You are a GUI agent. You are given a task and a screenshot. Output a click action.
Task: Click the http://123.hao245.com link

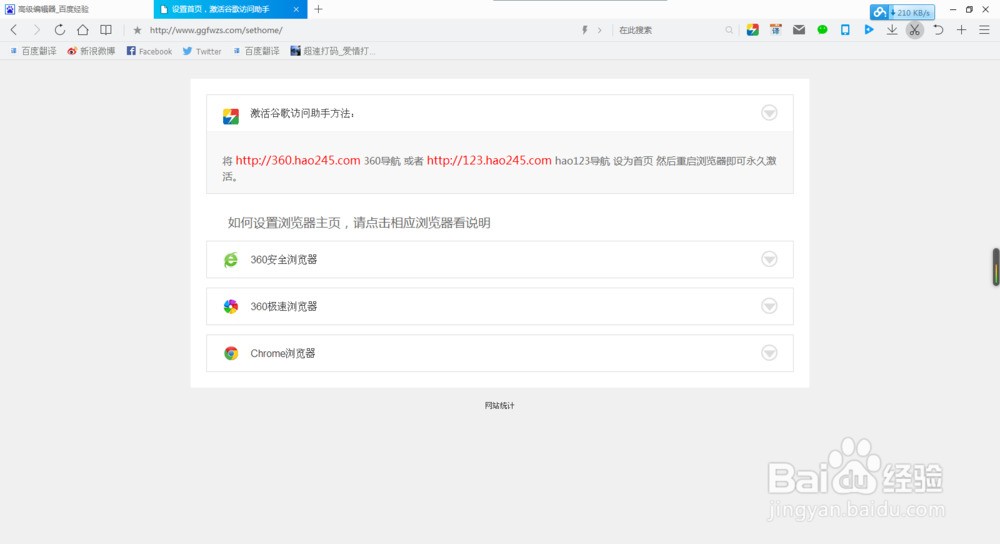pyautogui.click(x=489, y=161)
